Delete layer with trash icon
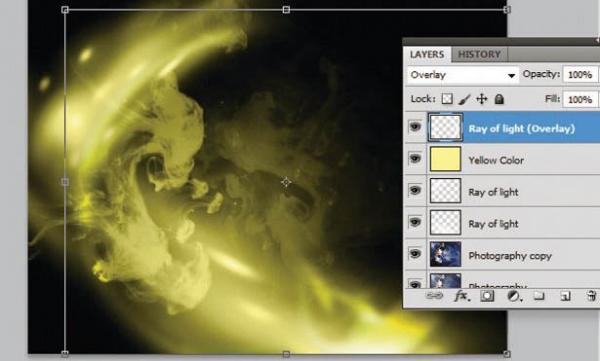This screenshot has width=600, height=361. [x=591, y=296]
